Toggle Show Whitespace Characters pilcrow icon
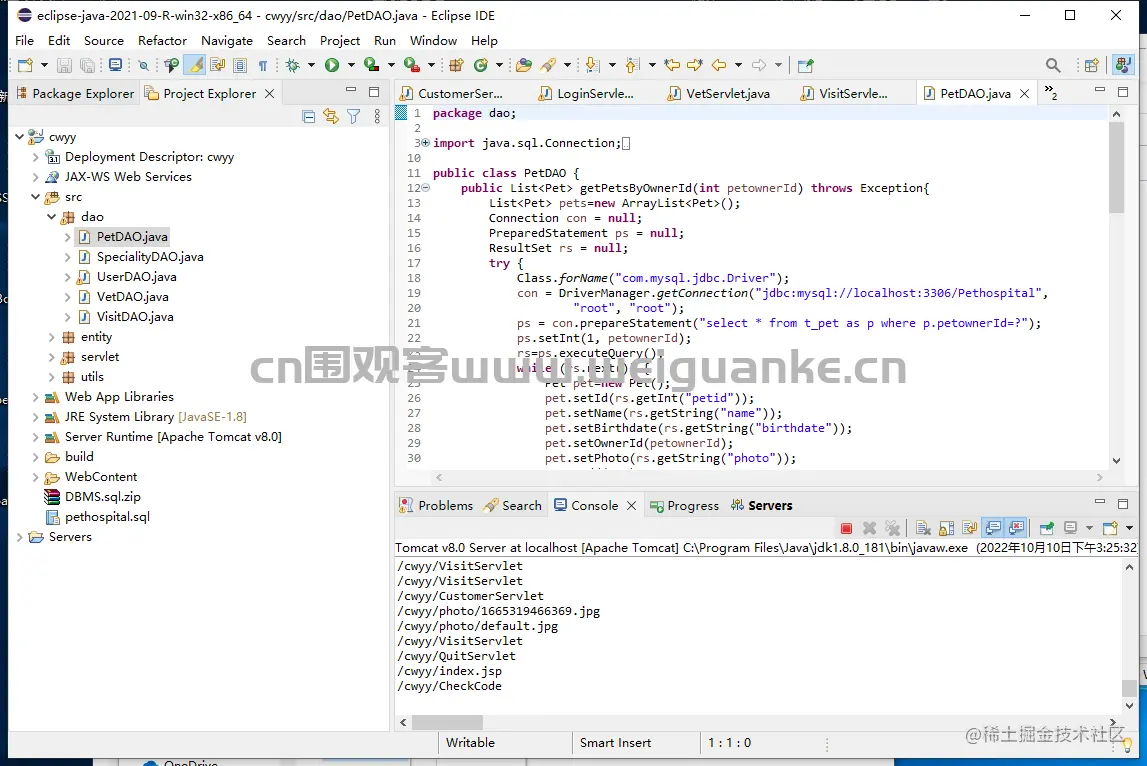 tap(263, 66)
